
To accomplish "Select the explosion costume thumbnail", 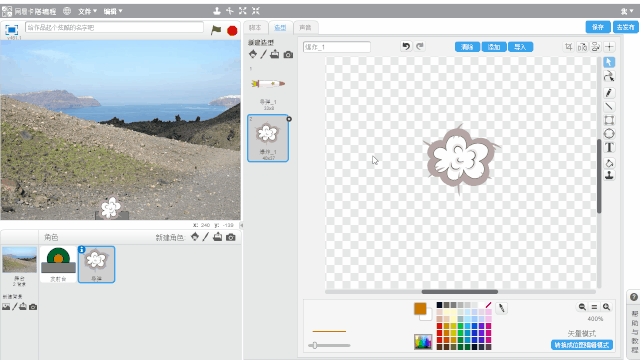I will click(x=268, y=138).
